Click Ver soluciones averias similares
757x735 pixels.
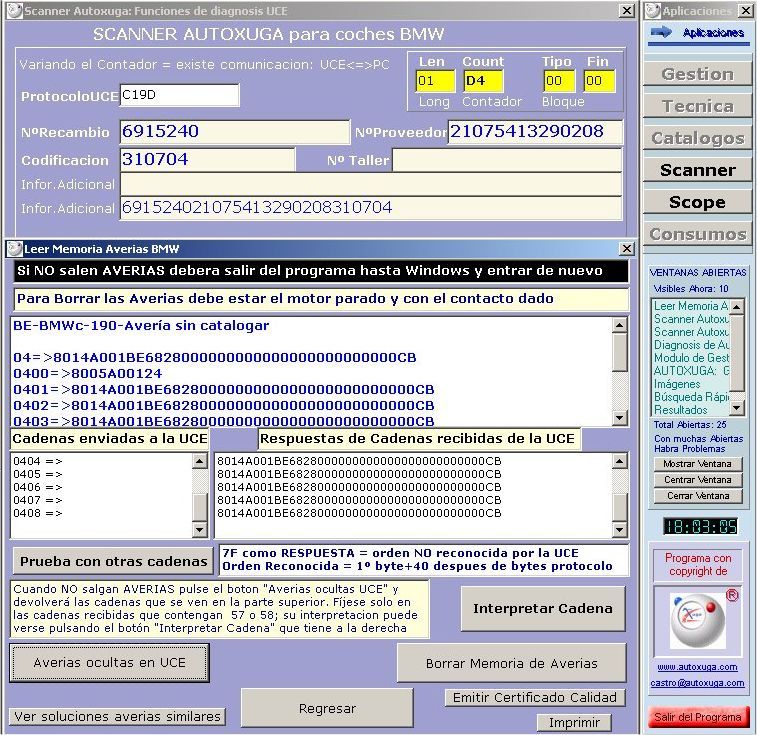pos(117,716)
